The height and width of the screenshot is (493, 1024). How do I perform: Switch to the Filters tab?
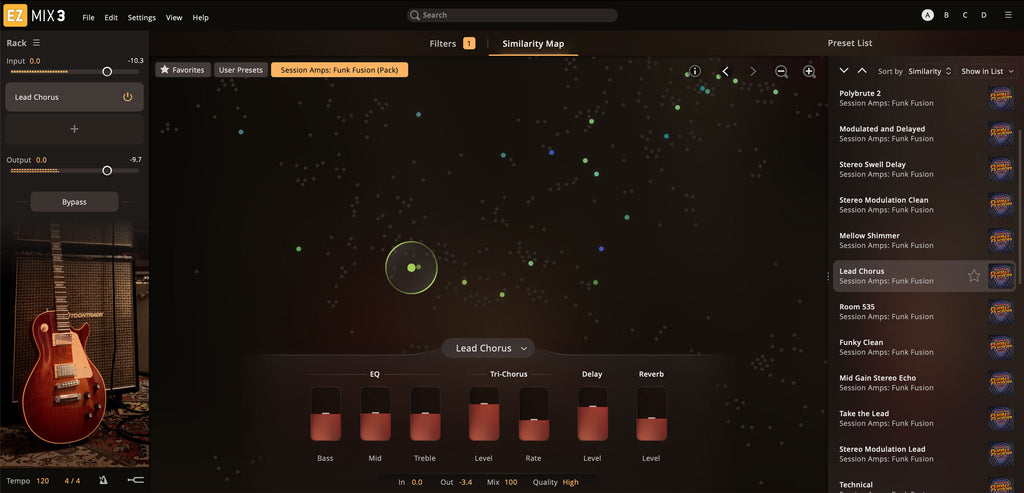coord(452,44)
